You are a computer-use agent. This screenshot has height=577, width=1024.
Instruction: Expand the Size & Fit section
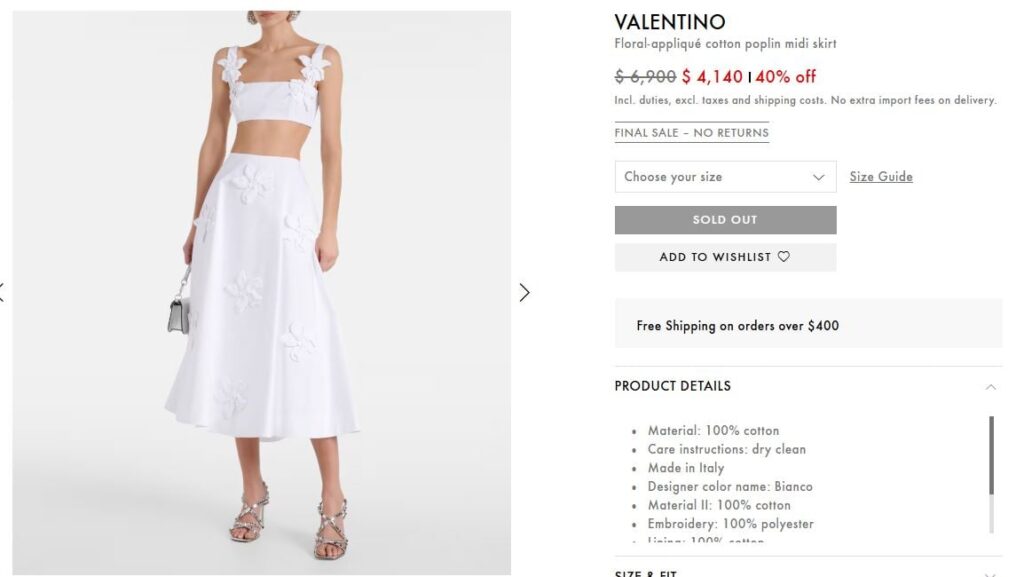tap(991, 574)
